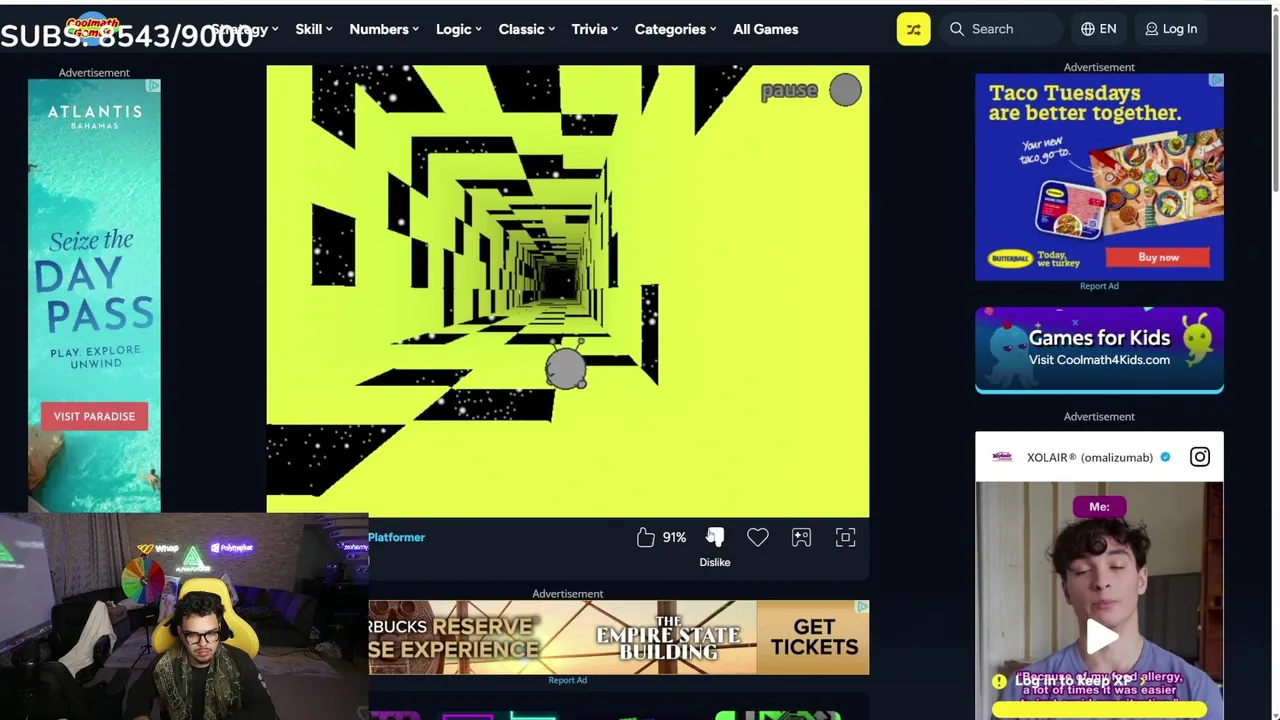The width and height of the screenshot is (1280, 720).
Task: Click the Platformer category link
Action: (x=396, y=537)
